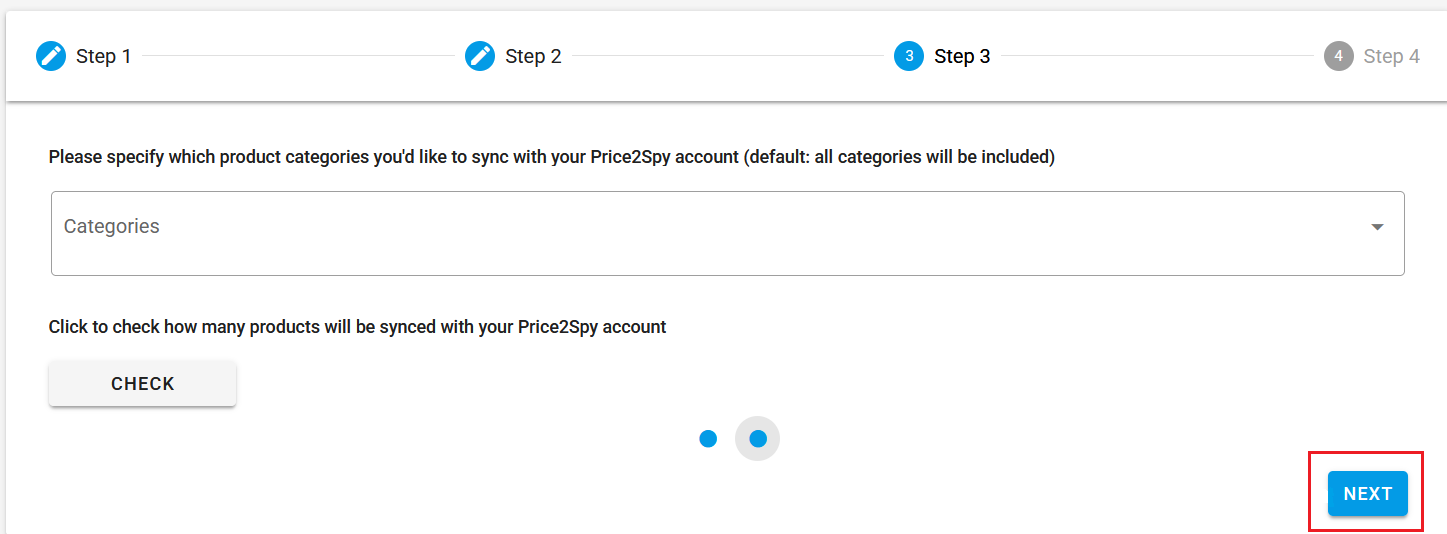Proceed with the blue NEXT button
The width and height of the screenshot is (1447, 534).
click(1367, 494)
